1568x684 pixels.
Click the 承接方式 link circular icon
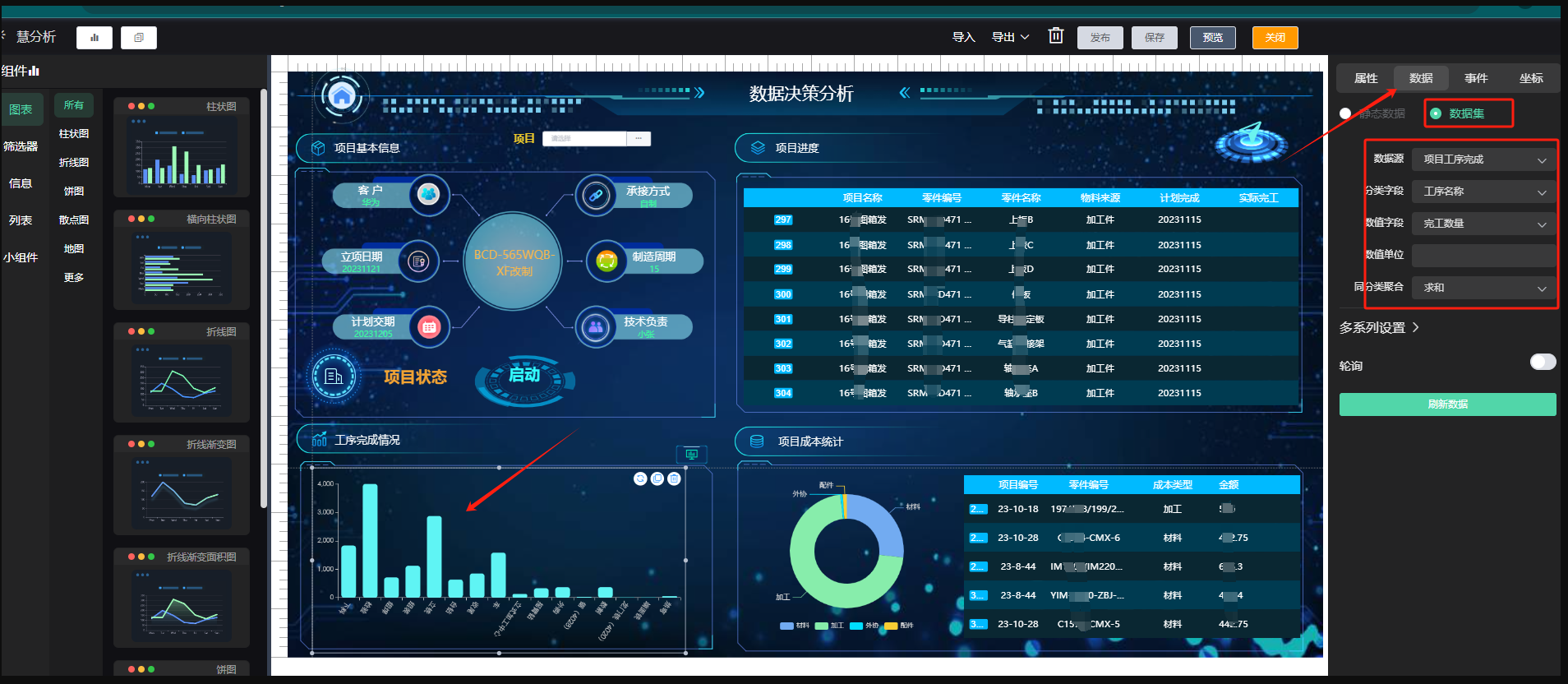click(x=595, y=195)
